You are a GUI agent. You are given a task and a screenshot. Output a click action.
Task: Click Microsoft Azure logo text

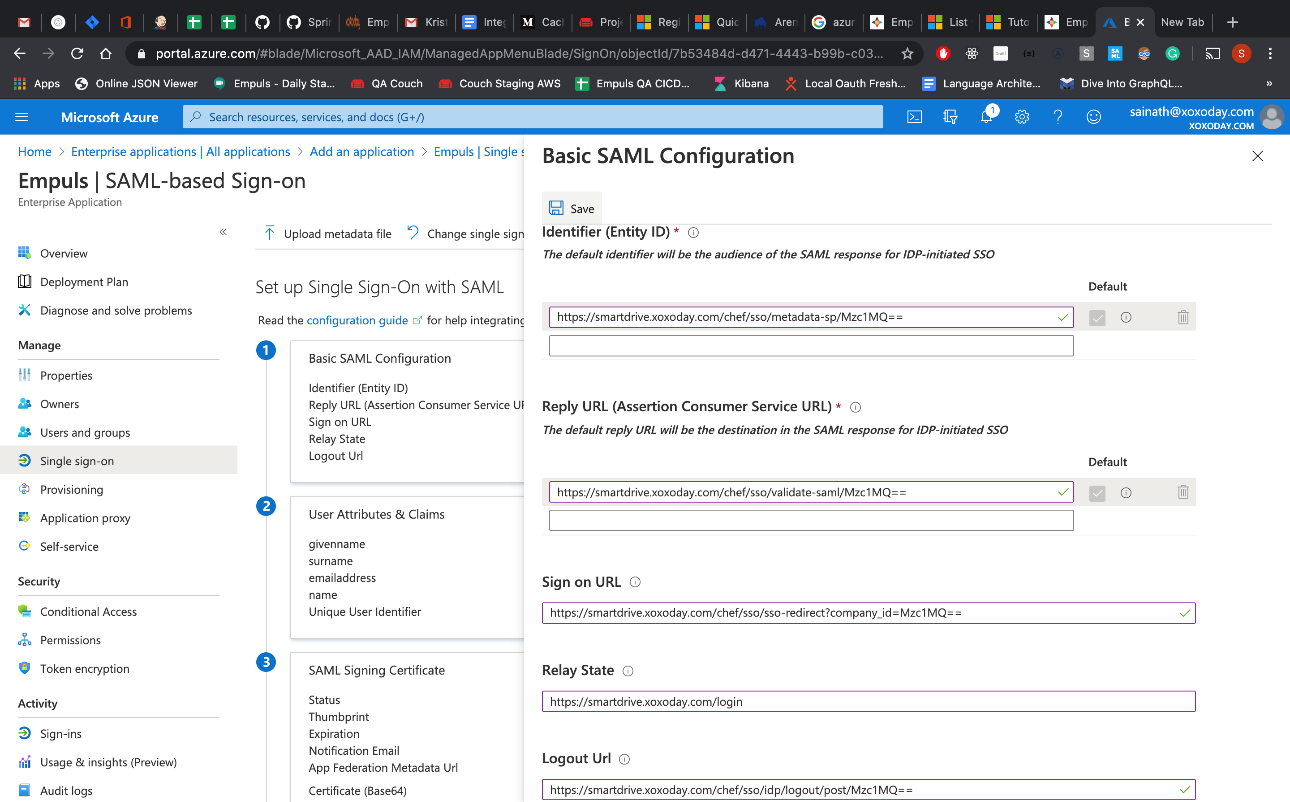pos(110,117)
